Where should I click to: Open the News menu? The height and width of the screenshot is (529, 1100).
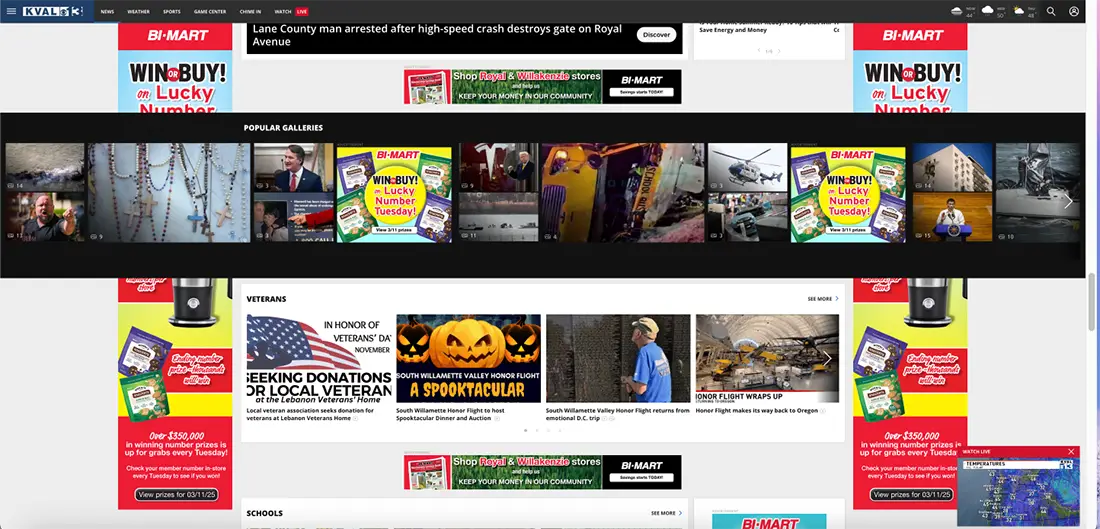click(107, 11)
